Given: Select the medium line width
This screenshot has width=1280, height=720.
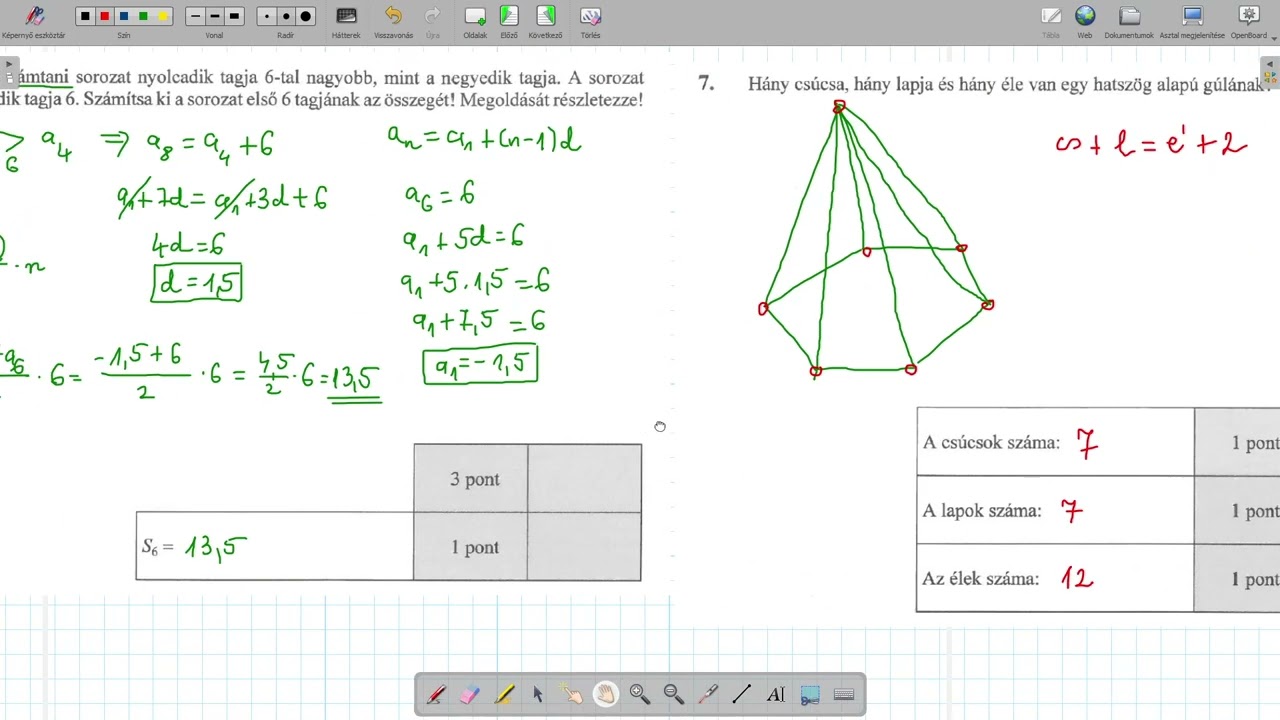Looking at the screenshot, I should [x=215, y=16].
